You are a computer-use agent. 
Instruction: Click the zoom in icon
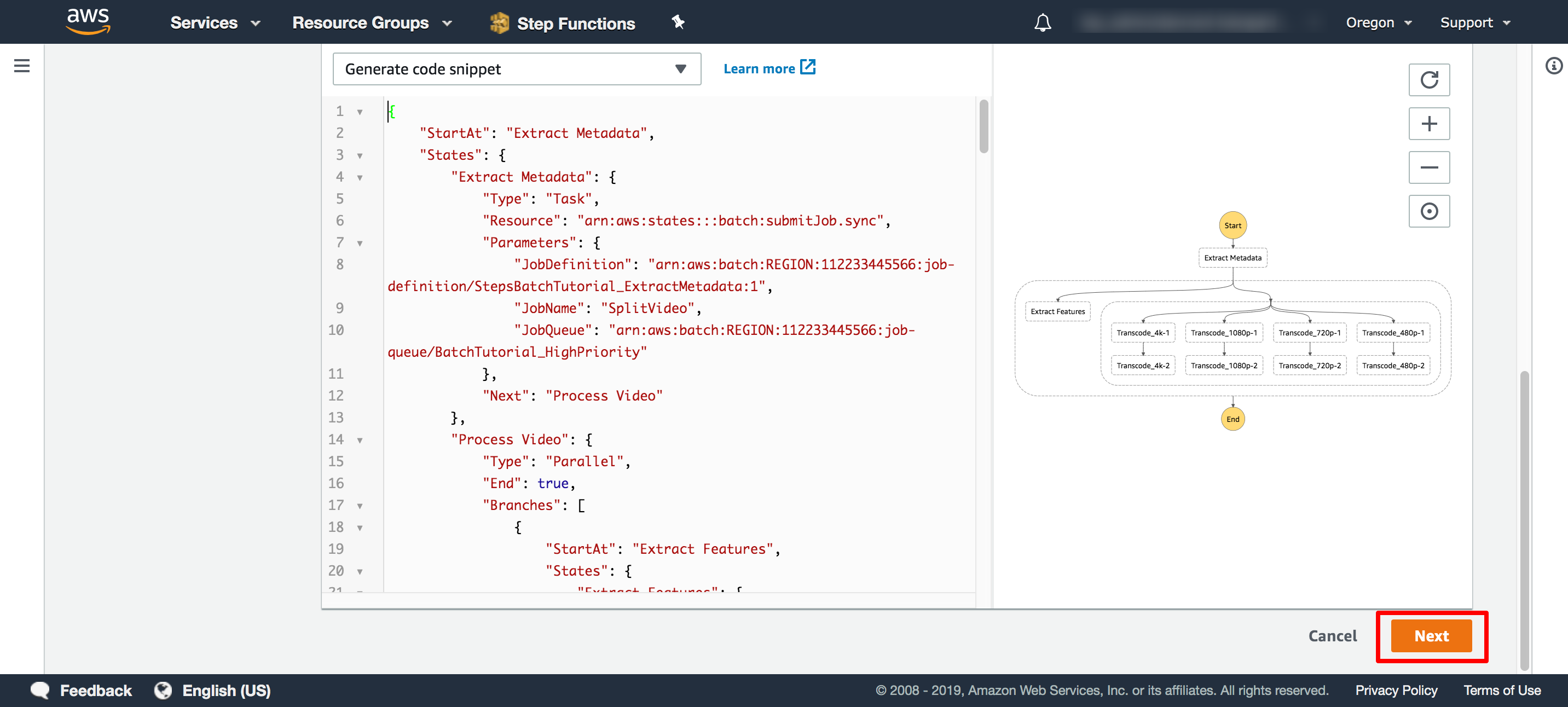1430,123
